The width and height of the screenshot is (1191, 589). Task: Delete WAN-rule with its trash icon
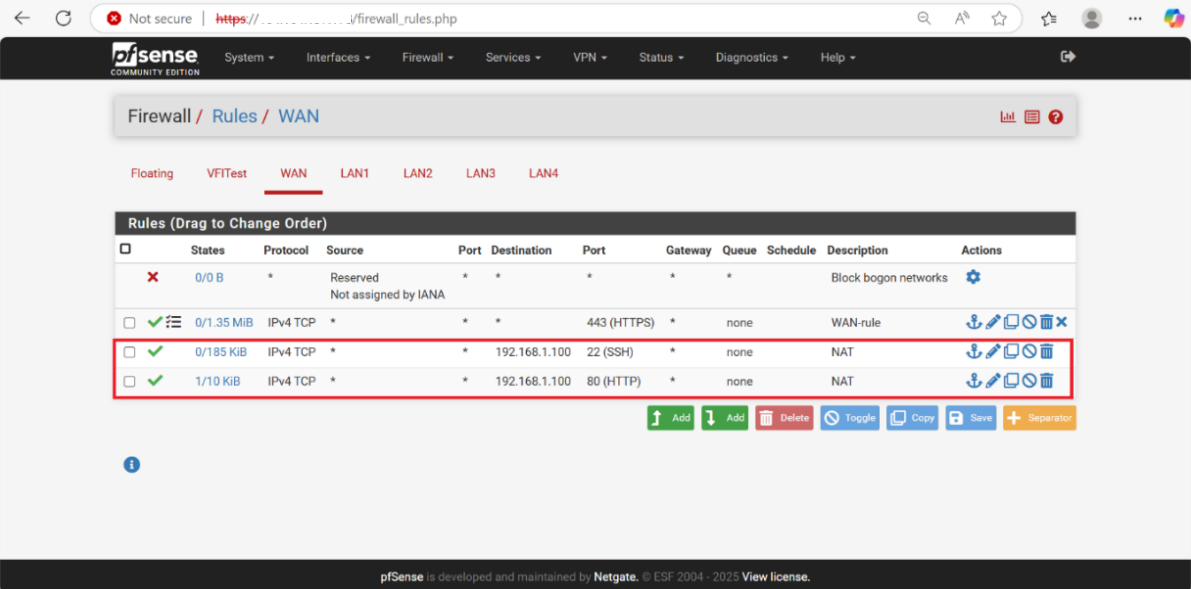tap(1046, 322)
